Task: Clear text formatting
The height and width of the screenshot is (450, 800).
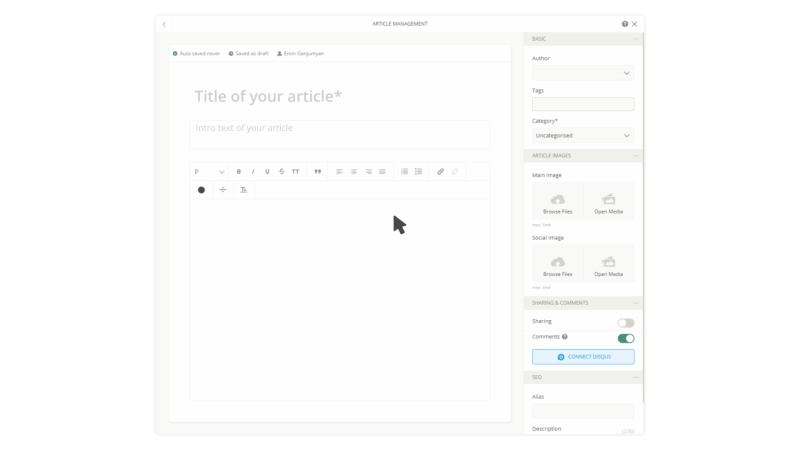Action: click(x=244, y=190)
